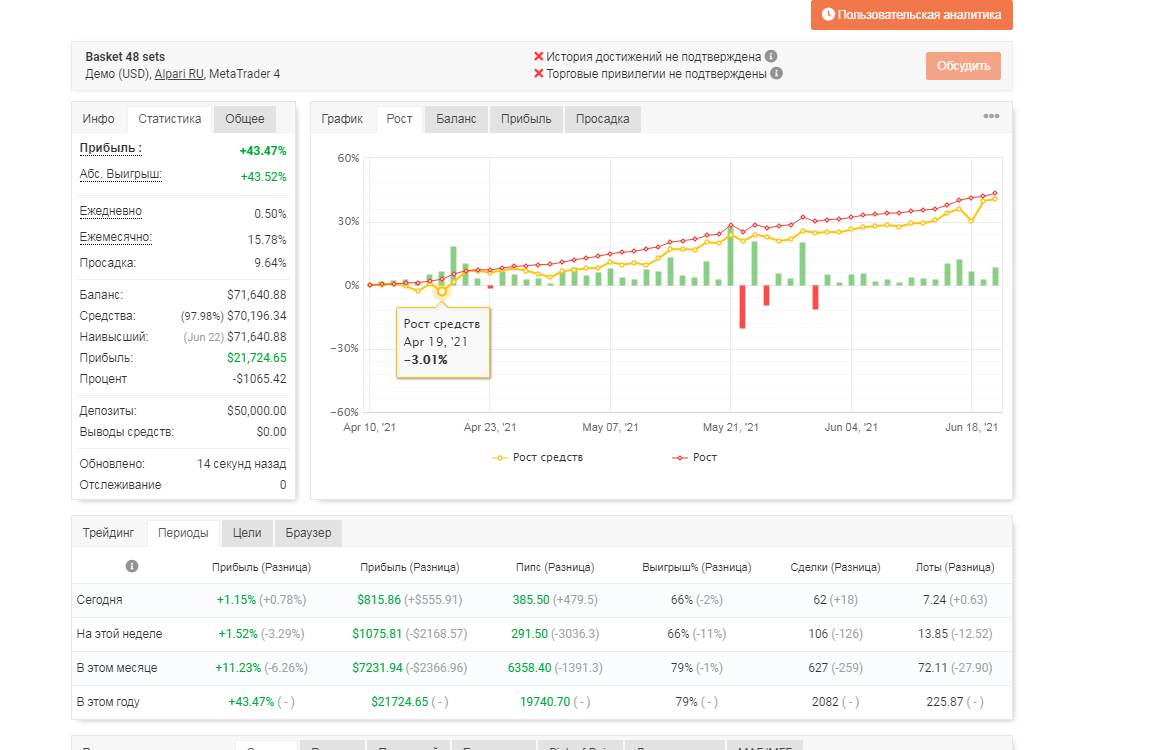Click the Ежемесячно label
The height and width of the screenshot is (750, 1176).
pos(116,237)
